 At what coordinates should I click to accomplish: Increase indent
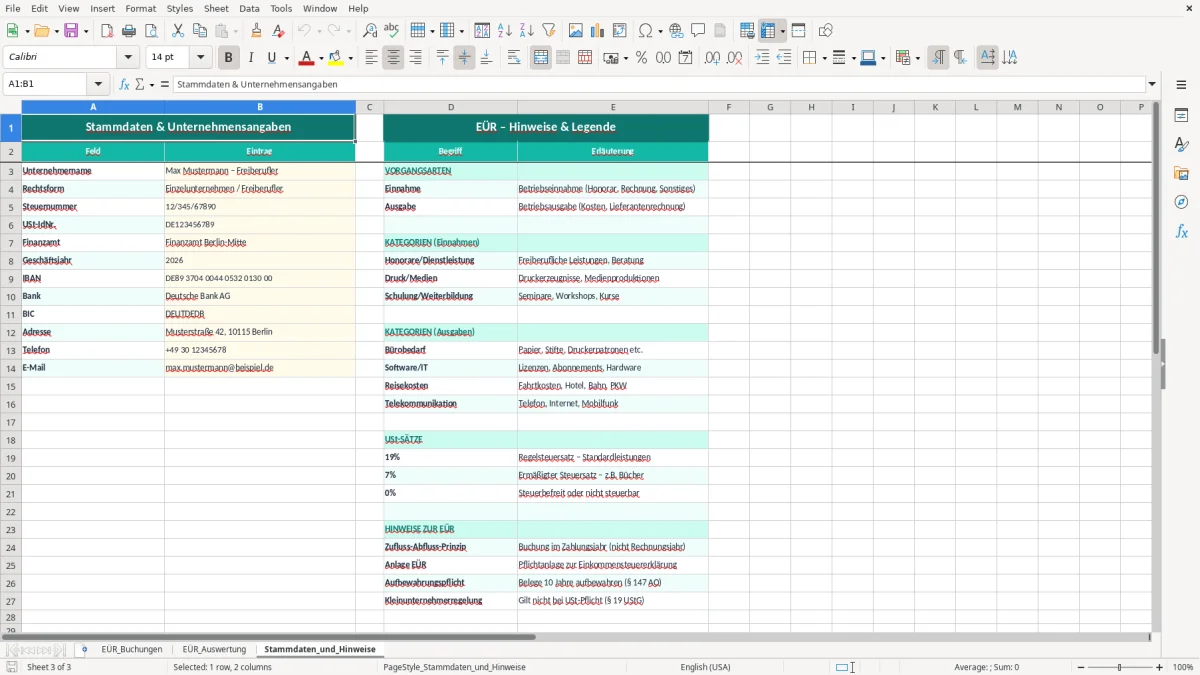tap(762, 58)
